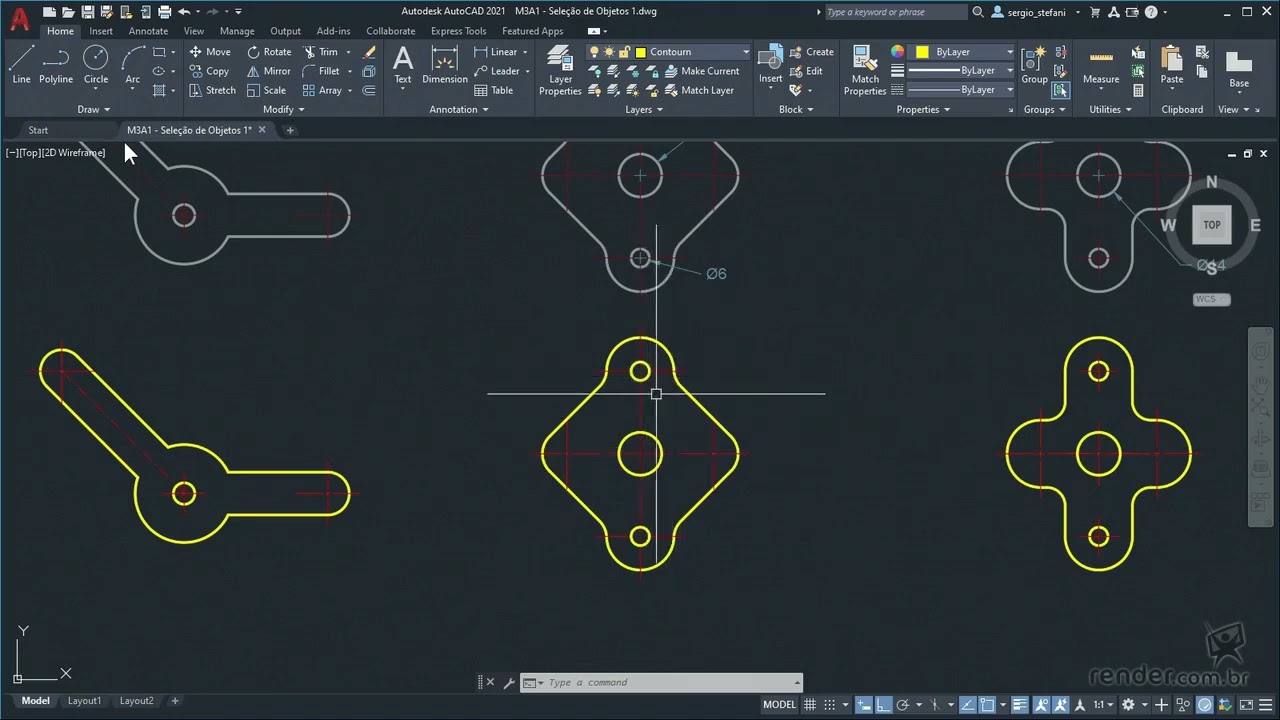Viewport: 1280px width, 720px height.
Task: Click the Save icon in quick access toolbar
Action: pyautogui.click(x=88, y=12)
